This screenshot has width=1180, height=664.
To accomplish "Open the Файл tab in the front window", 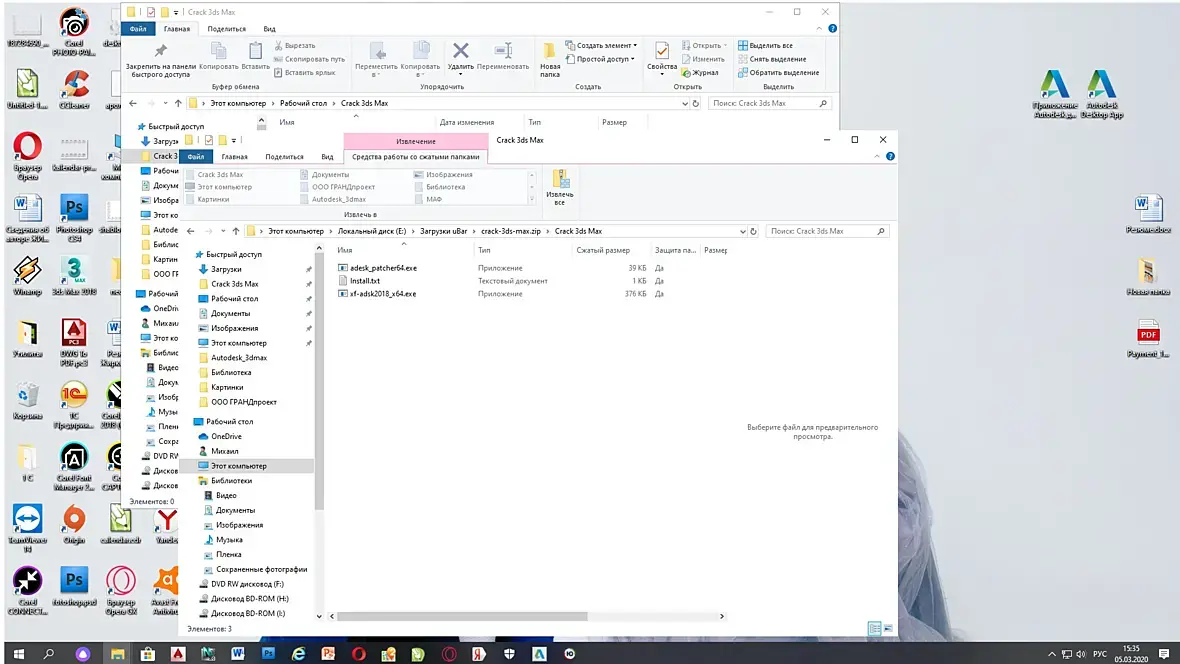I will pyautogui.click(x=196, y=157).
